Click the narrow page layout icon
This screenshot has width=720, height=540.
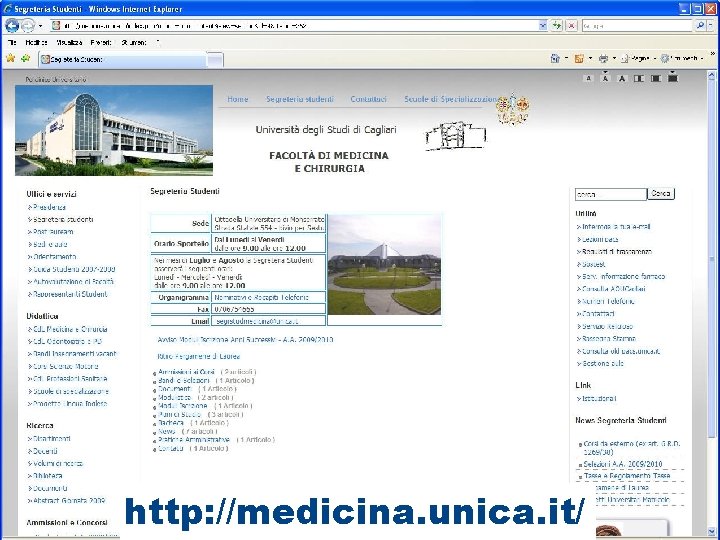pos(639,78)
